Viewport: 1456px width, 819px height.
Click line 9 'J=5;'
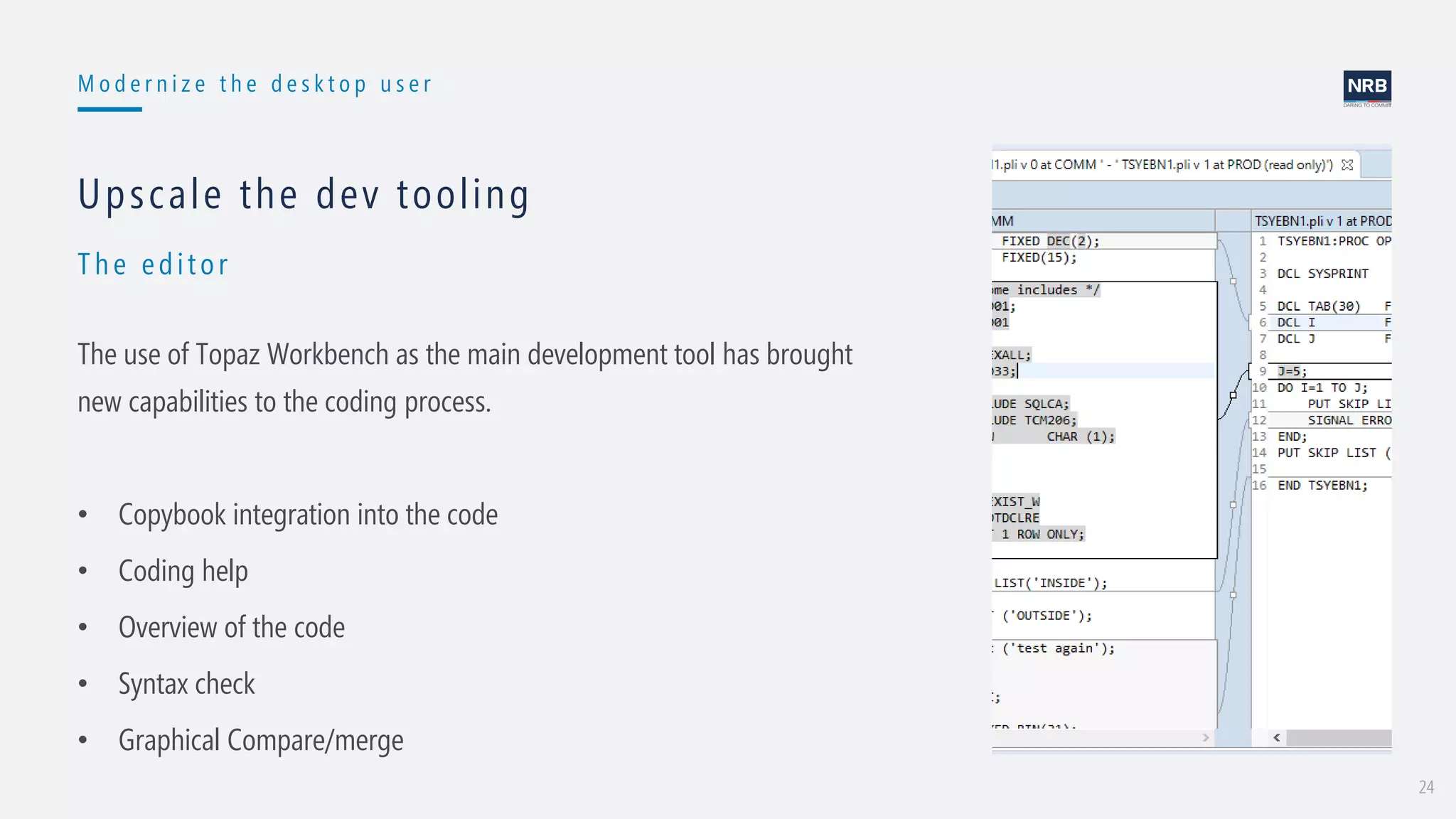click(1292, 372)
